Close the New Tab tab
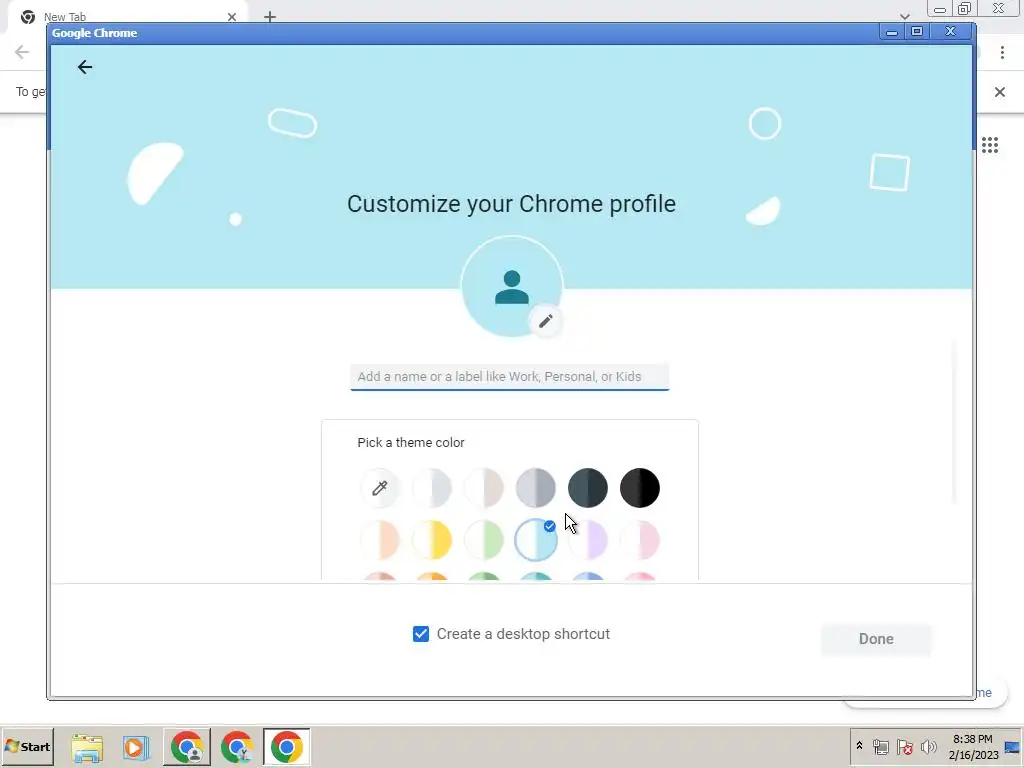This screenshot has height=768, width=1024. (x=232, y=17)
